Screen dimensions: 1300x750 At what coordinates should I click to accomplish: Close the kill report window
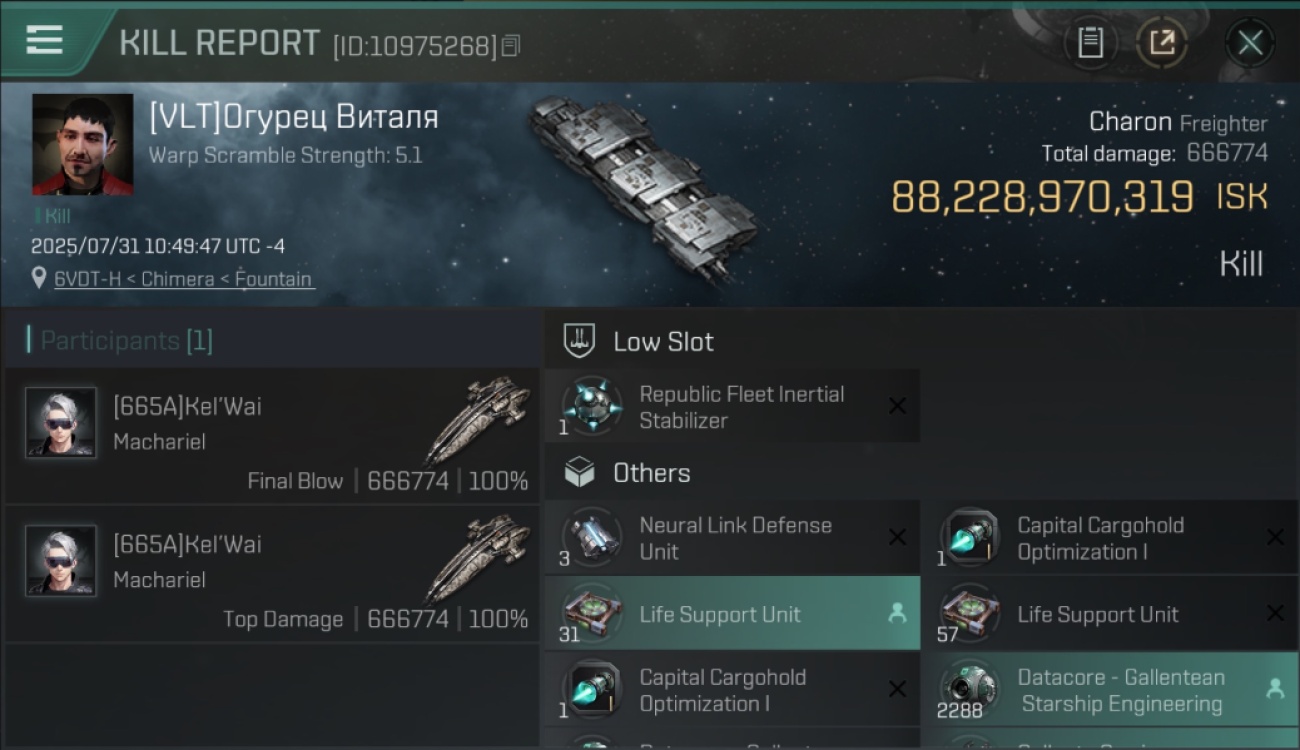tap(1250, 43)
